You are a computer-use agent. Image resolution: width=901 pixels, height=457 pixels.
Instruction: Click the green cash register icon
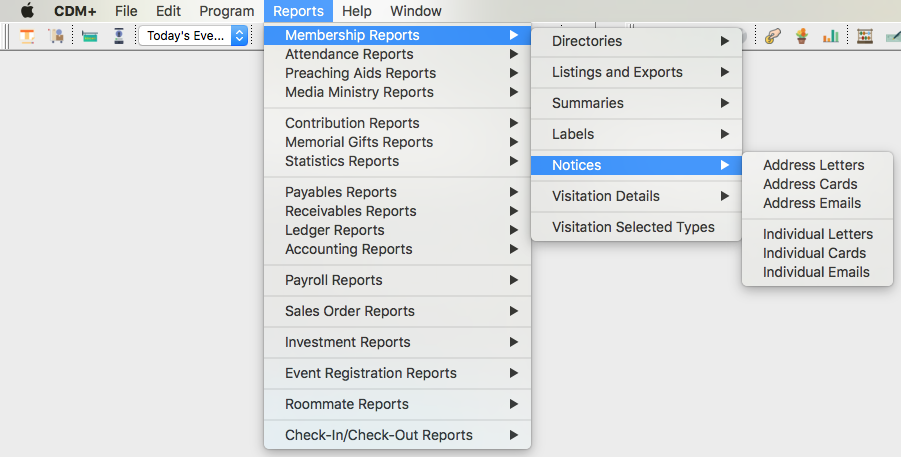pyautogui.click(x=90, y=36)
